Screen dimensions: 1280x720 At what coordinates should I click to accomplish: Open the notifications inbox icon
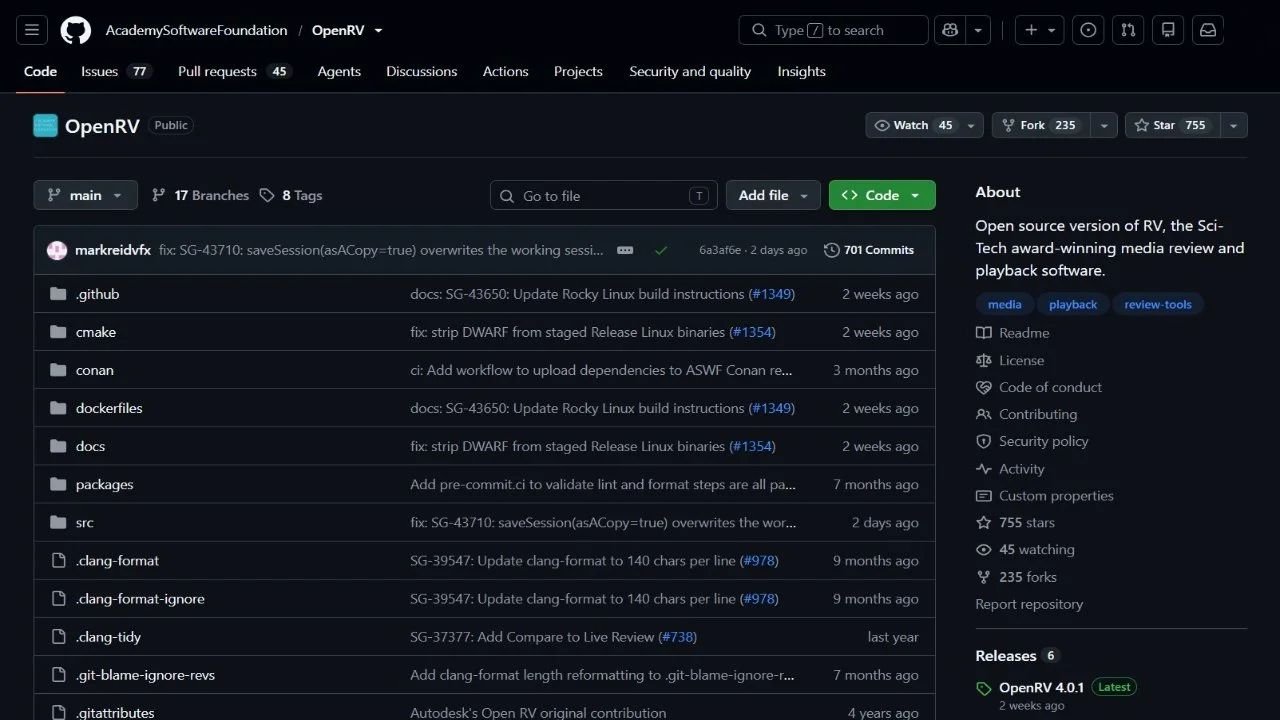click(1208, 30)
